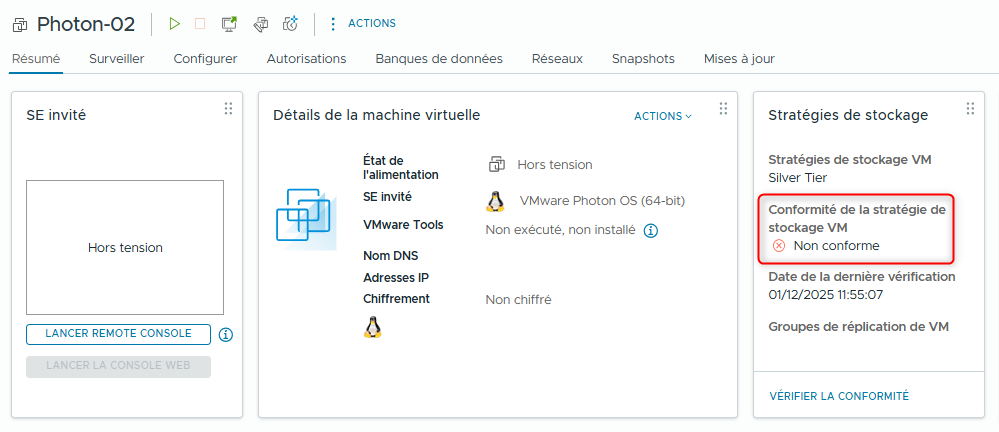Click the power state icon beside Hors tension
The image size is (999, 432).
pos(496,164)
